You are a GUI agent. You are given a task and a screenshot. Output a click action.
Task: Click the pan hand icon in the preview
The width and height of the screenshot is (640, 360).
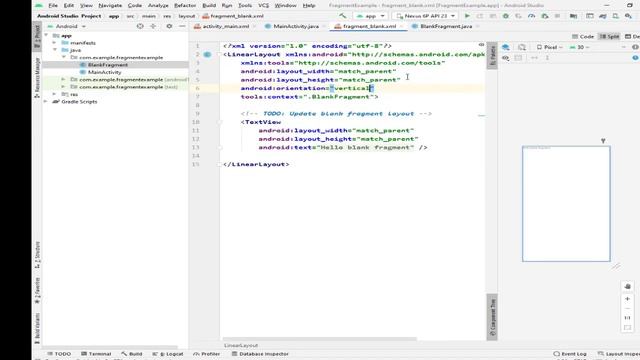628,287
